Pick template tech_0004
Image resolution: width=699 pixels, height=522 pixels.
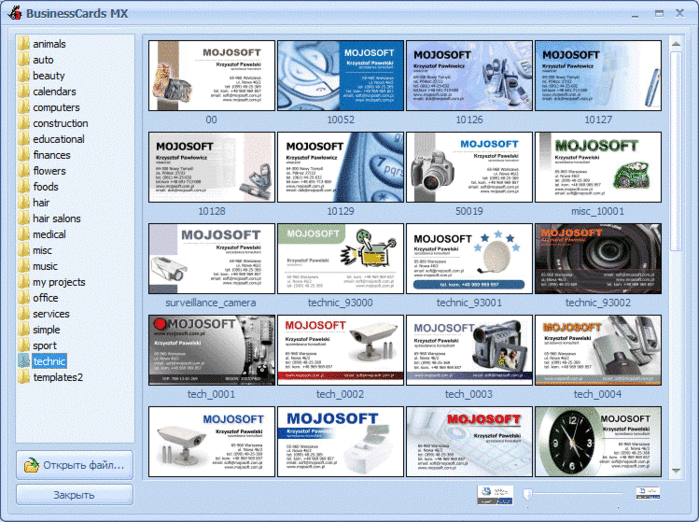coord(598,350)
